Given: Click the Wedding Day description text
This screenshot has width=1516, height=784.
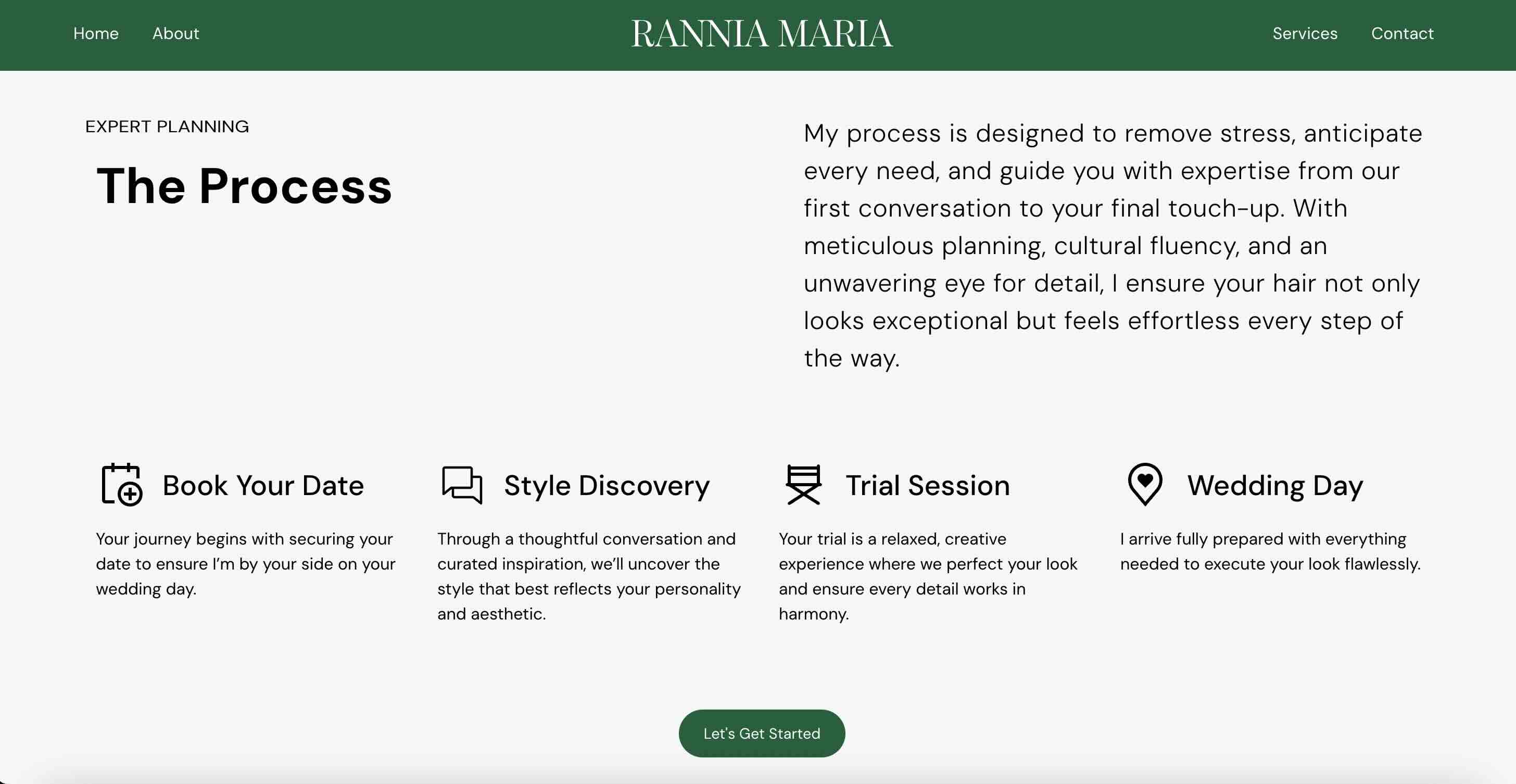Looking at the screenshot, I should click(1269, 551).
